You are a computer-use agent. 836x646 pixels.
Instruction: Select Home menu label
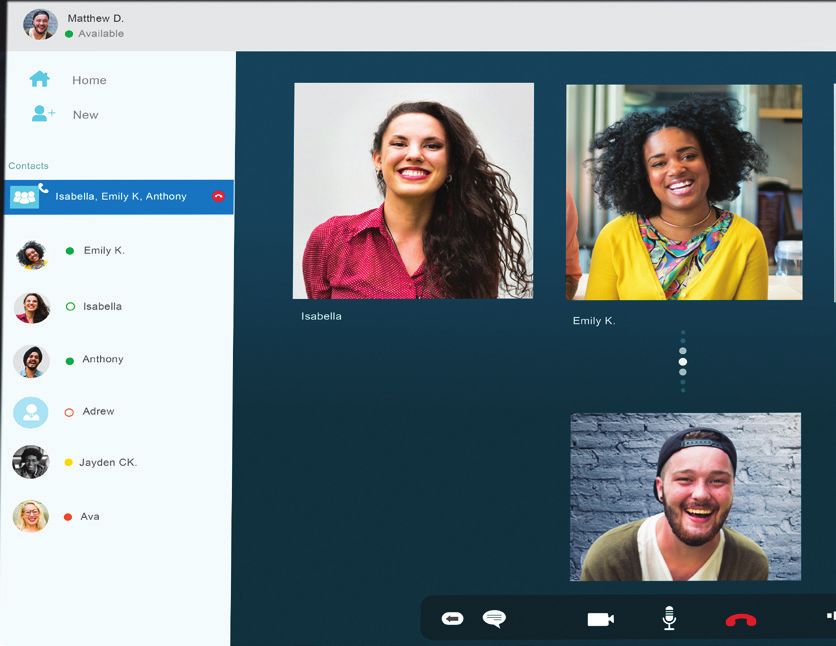[89, 80]
